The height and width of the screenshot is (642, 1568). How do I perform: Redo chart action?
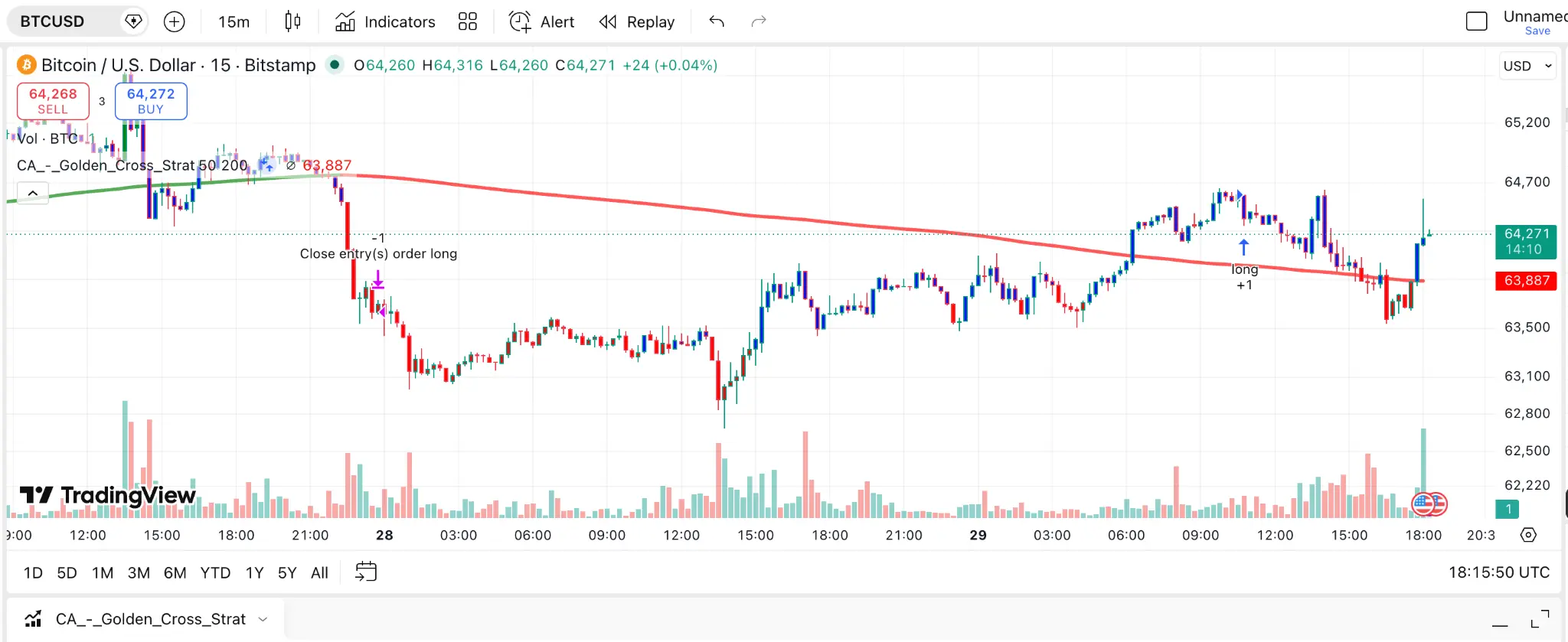(x=759, y=21)
